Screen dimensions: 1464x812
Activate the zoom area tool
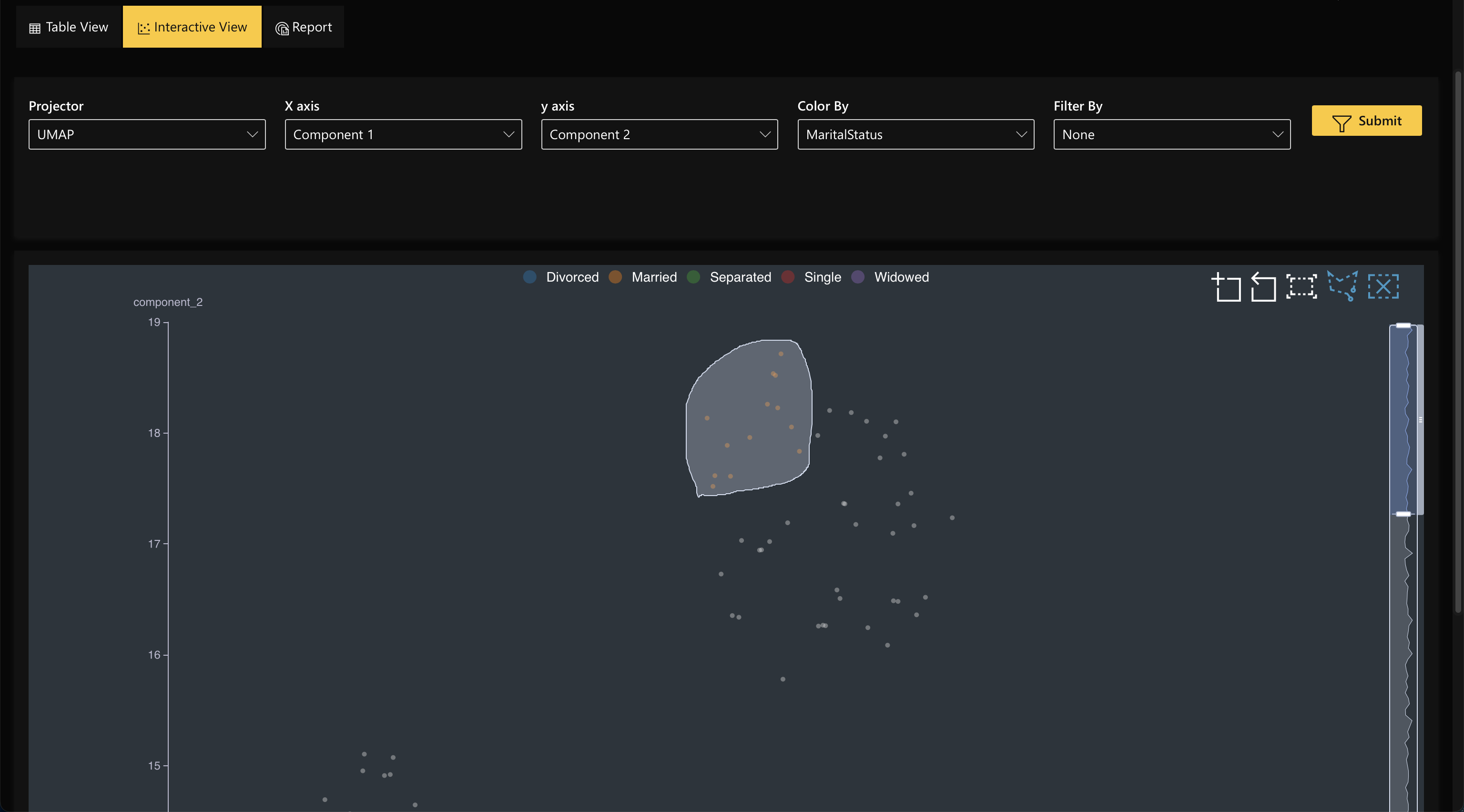click(1226, 286)
